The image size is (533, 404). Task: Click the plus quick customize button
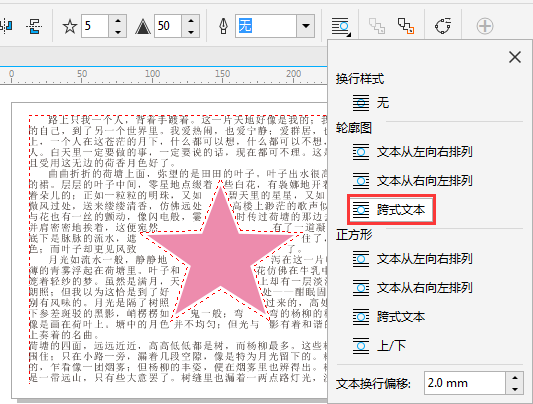tap(485, 26)
